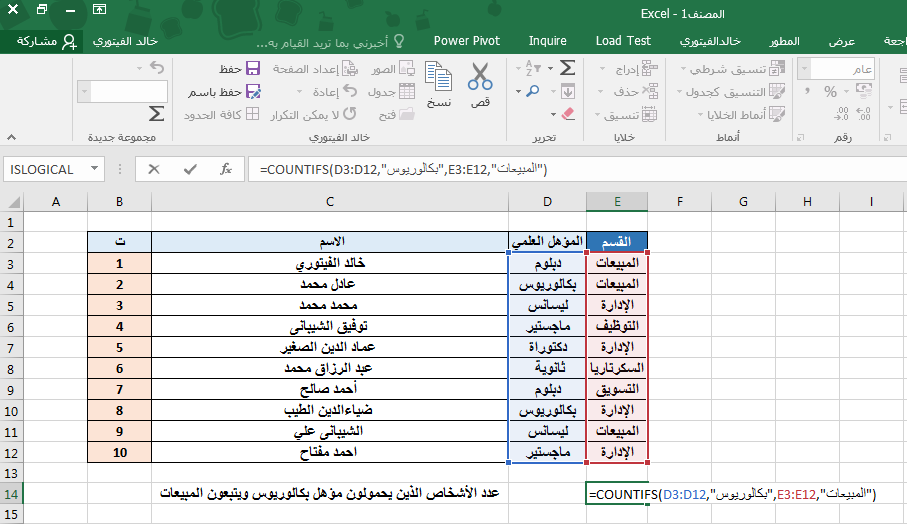Click the السكرتاريا cell in column E
The height and width of the screenshot is (524, 907).
[617, 368]
